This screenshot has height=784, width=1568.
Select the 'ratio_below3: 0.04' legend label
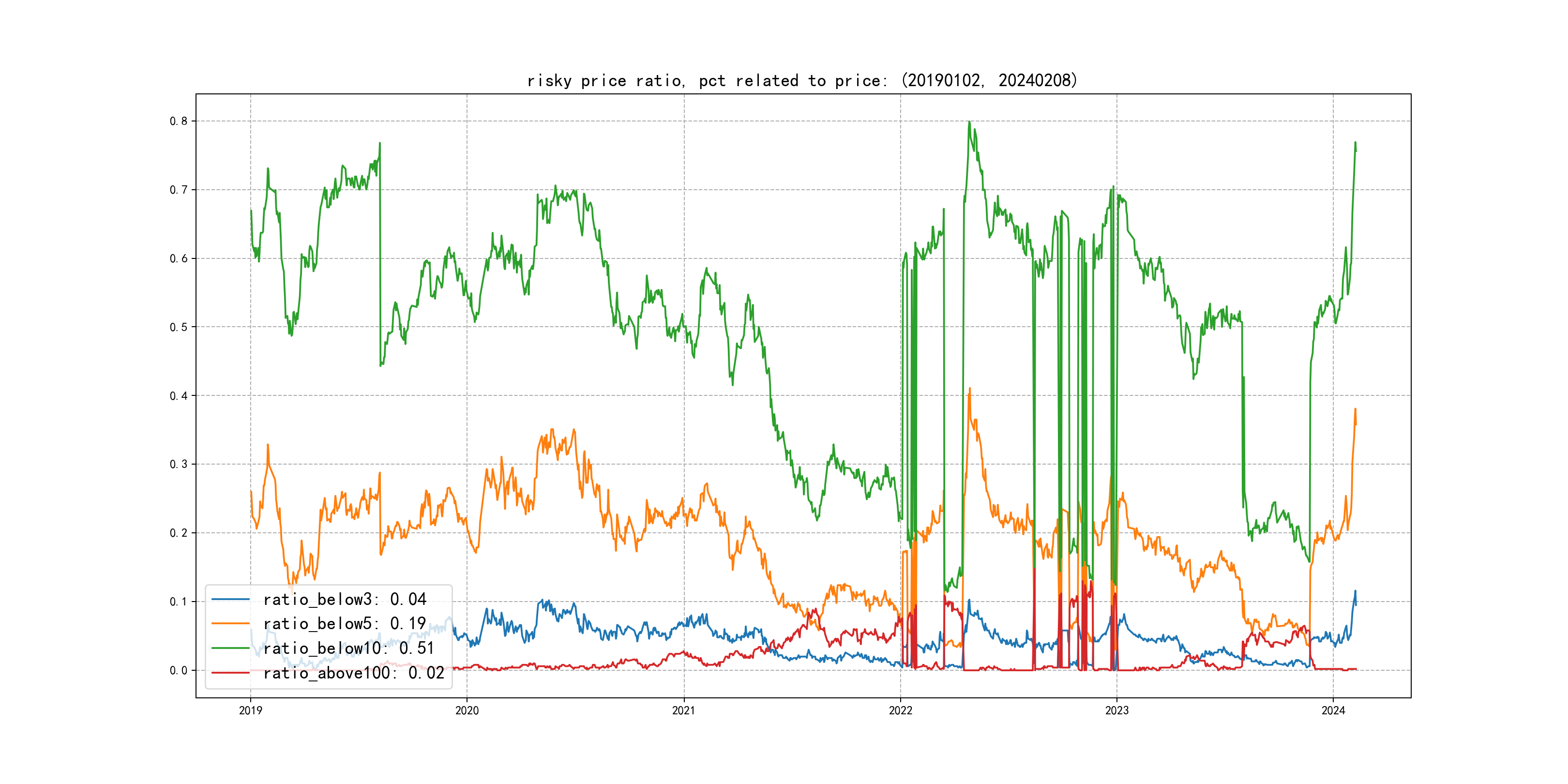[x=345, y=600]
